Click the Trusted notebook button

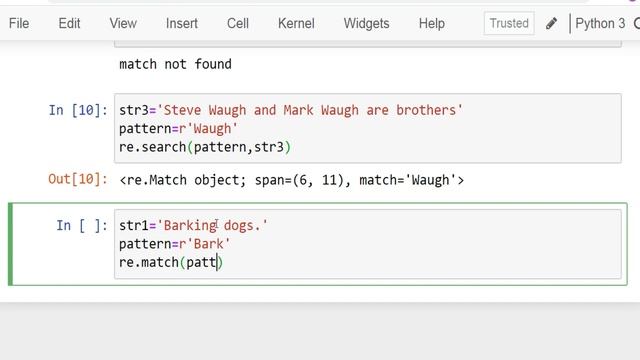click(x=509, y=23)
